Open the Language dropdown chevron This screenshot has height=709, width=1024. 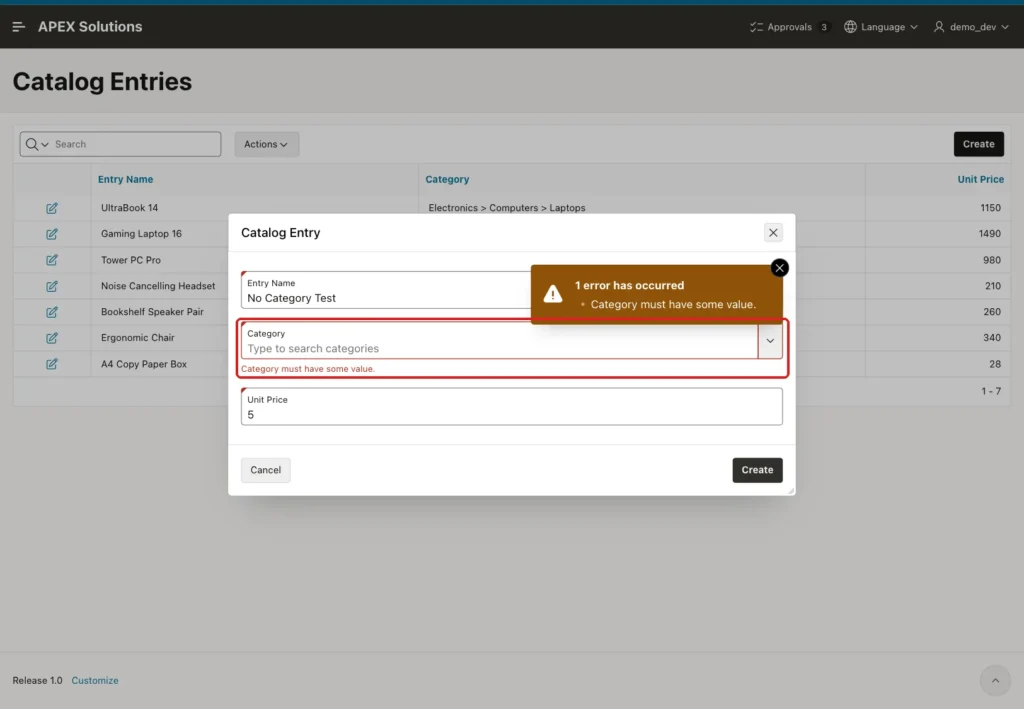click(914, 27)
